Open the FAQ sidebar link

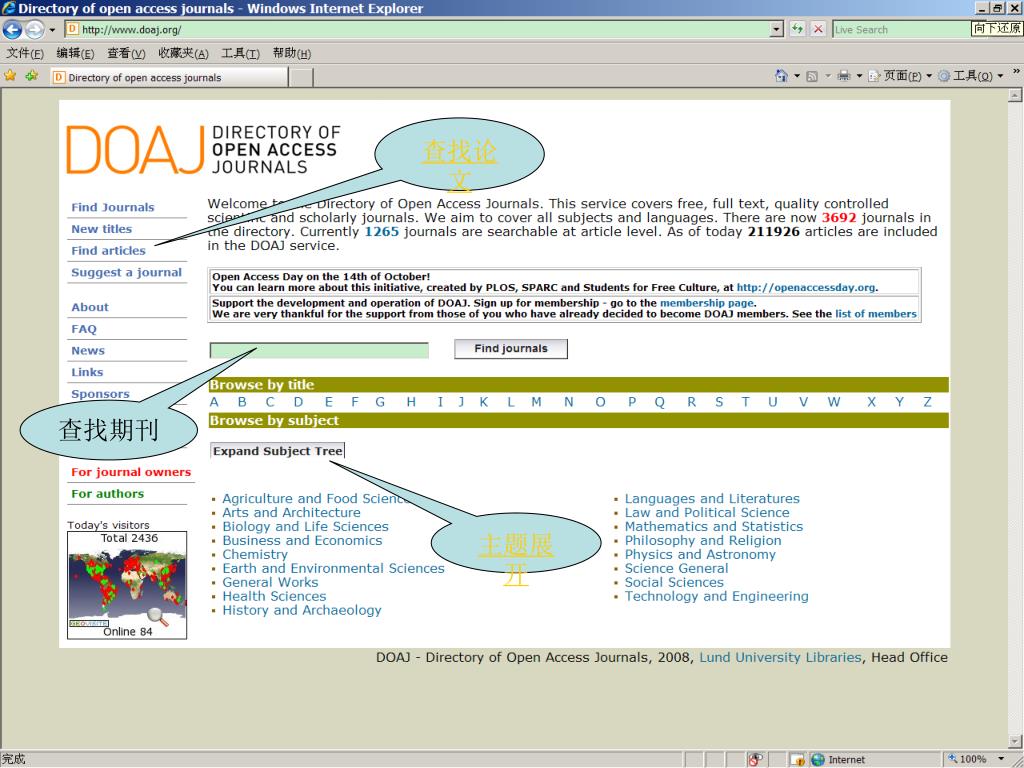pyautogui.click(x=84, y=329)
